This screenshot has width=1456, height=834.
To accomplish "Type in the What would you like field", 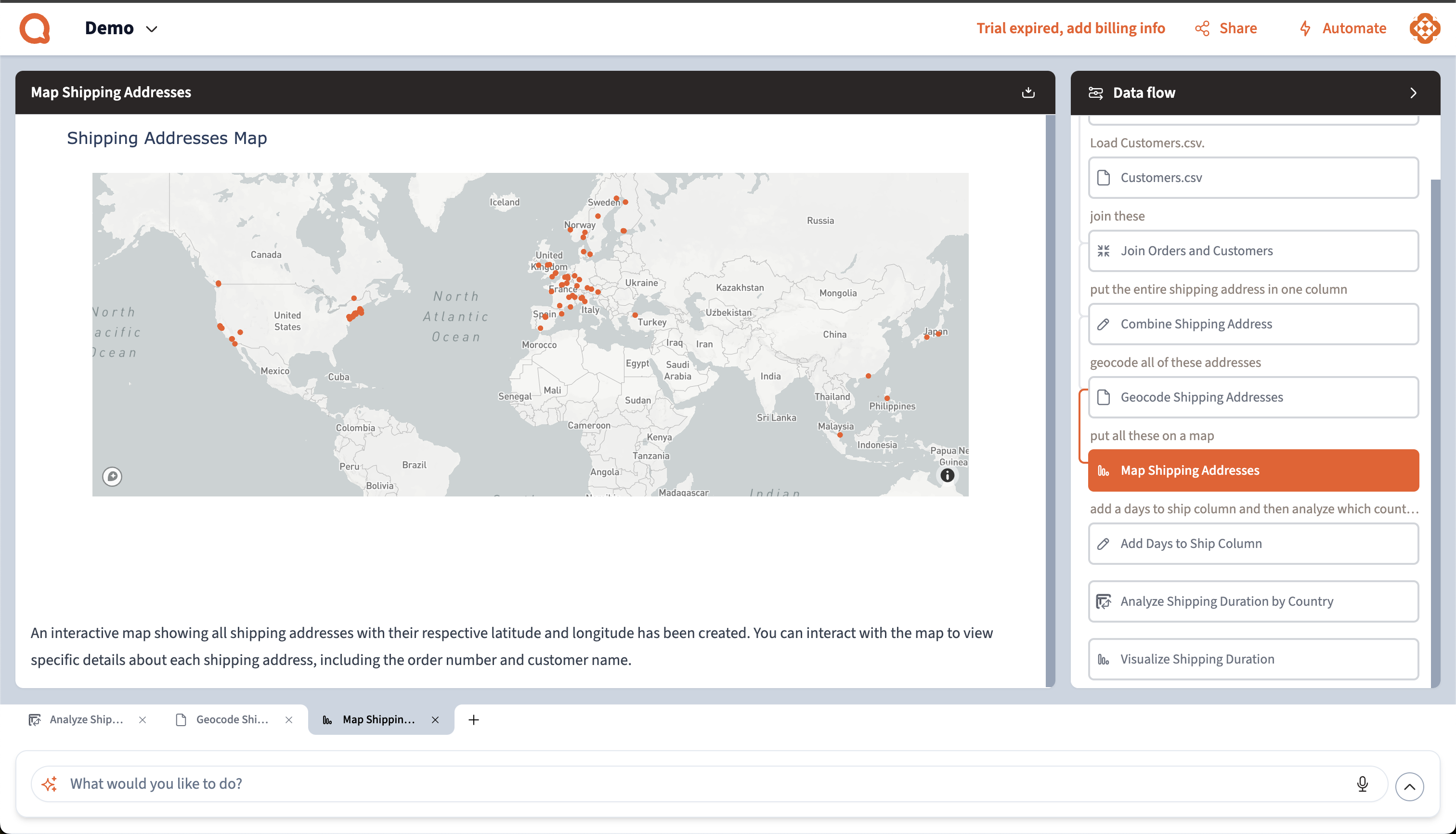I will [x=688, y=783].
